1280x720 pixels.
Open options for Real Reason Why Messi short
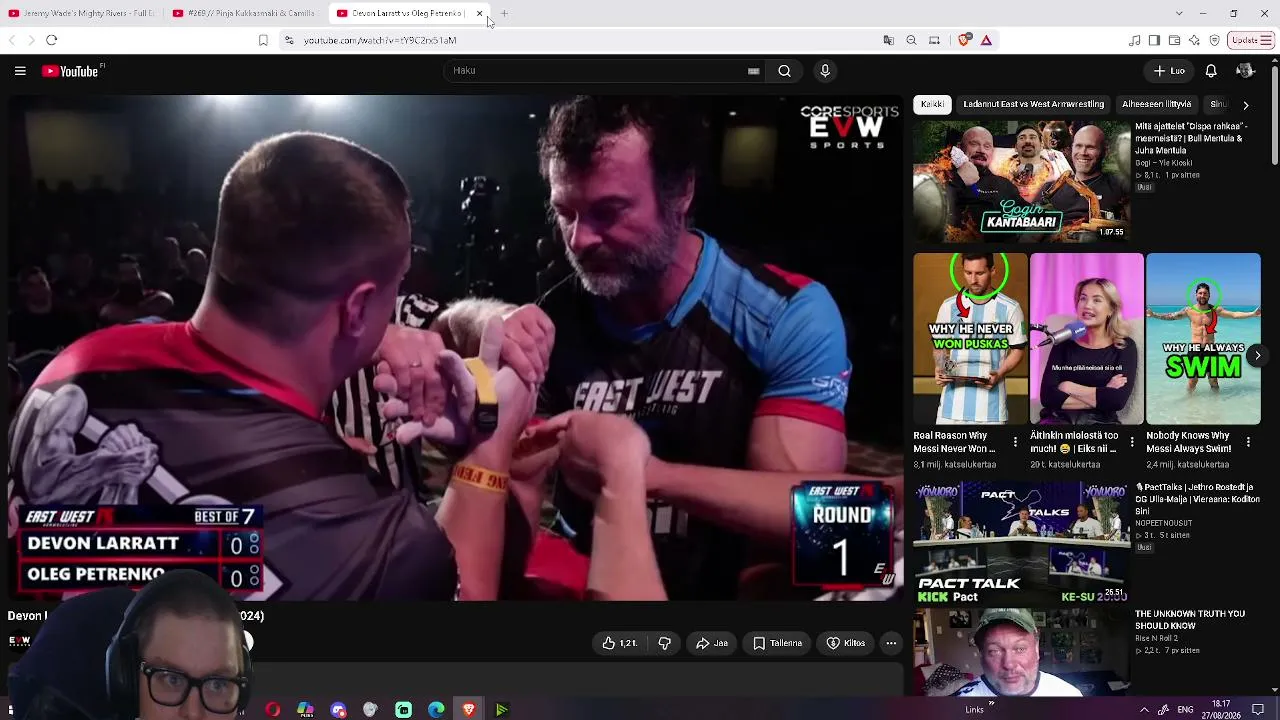(x=1015, y=442)
